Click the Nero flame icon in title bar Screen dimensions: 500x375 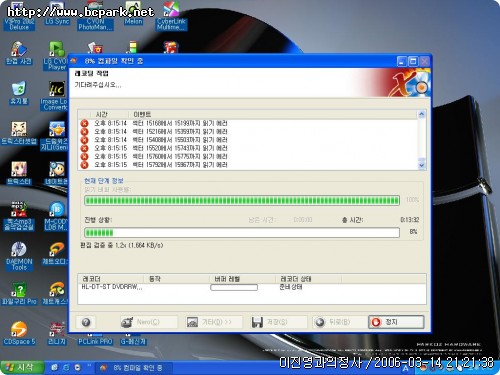pos(74,61)
